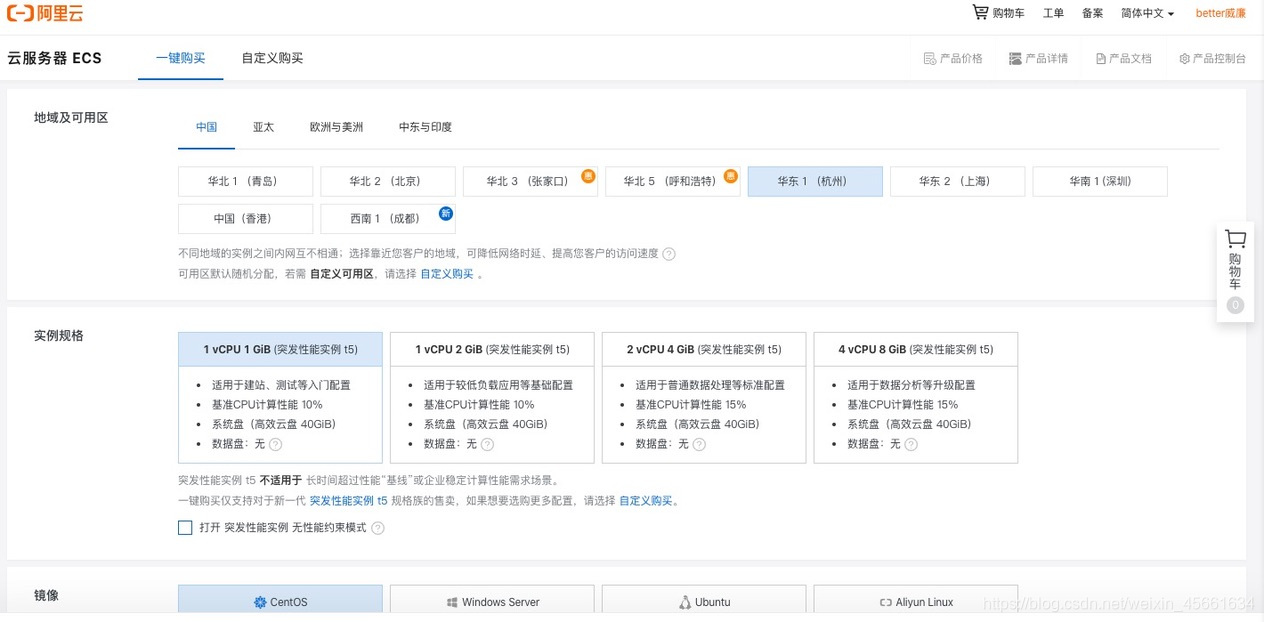Switch to 自定义购买 tab
Screen dimensions: 1264x622
272,58
